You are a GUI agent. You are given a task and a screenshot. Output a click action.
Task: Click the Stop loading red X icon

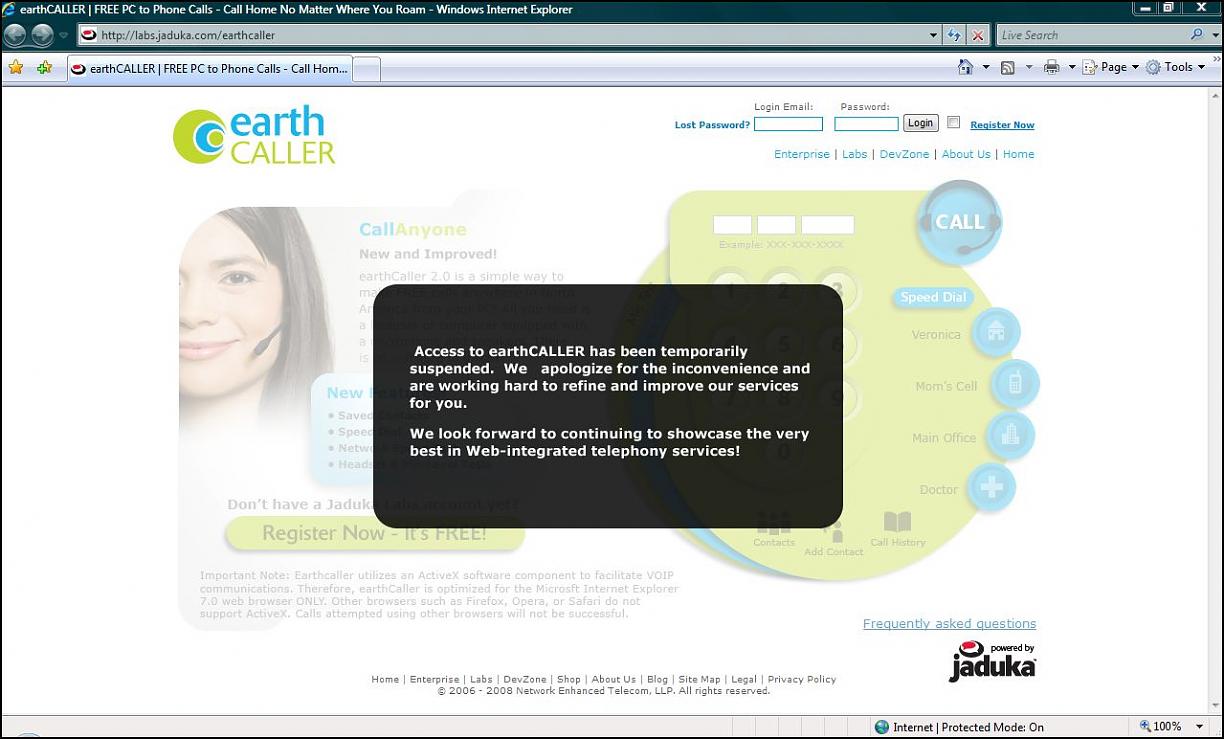coord(978,35)
